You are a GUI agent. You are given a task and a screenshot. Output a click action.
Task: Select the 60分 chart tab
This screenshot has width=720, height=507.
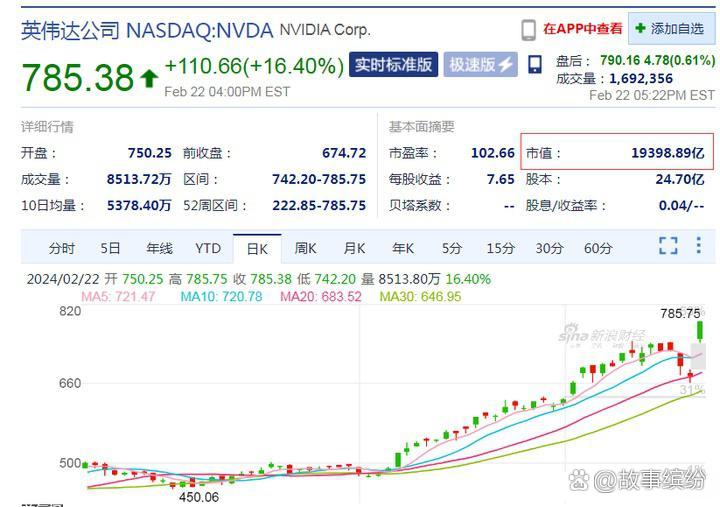coord(598,248)
